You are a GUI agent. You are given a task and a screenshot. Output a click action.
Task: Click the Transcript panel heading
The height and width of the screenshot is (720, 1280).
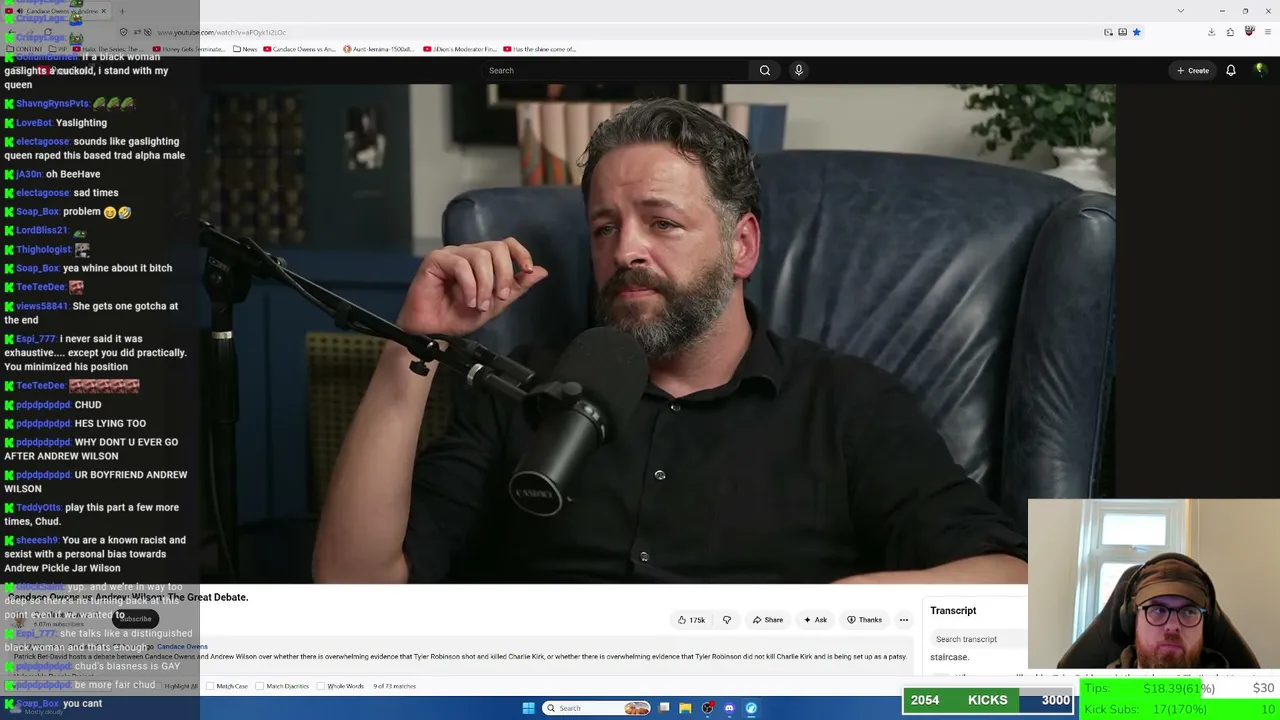(x=953, y=611)
